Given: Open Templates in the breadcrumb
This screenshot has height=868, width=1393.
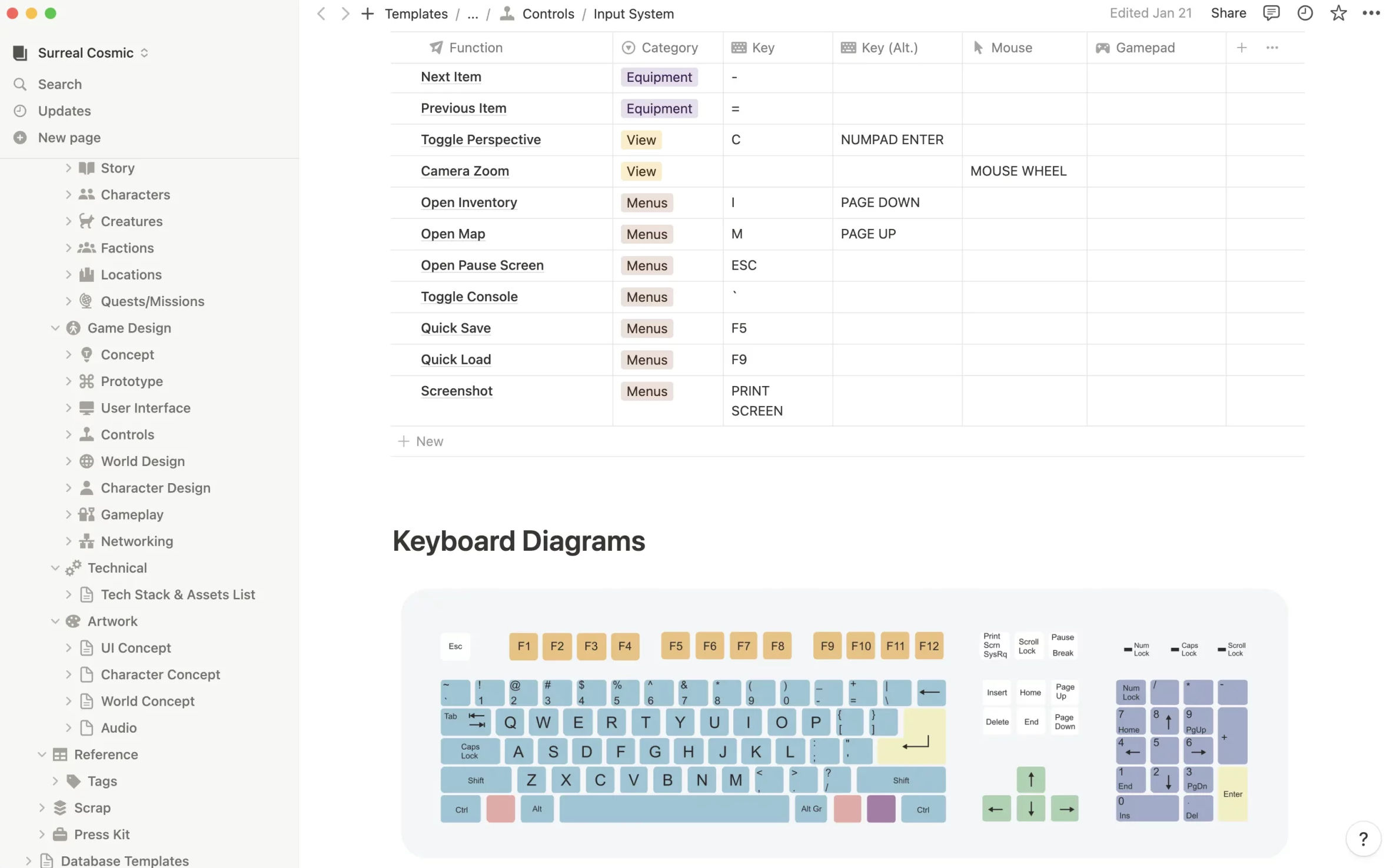Looking at the screenshot, I should [416, 14].
